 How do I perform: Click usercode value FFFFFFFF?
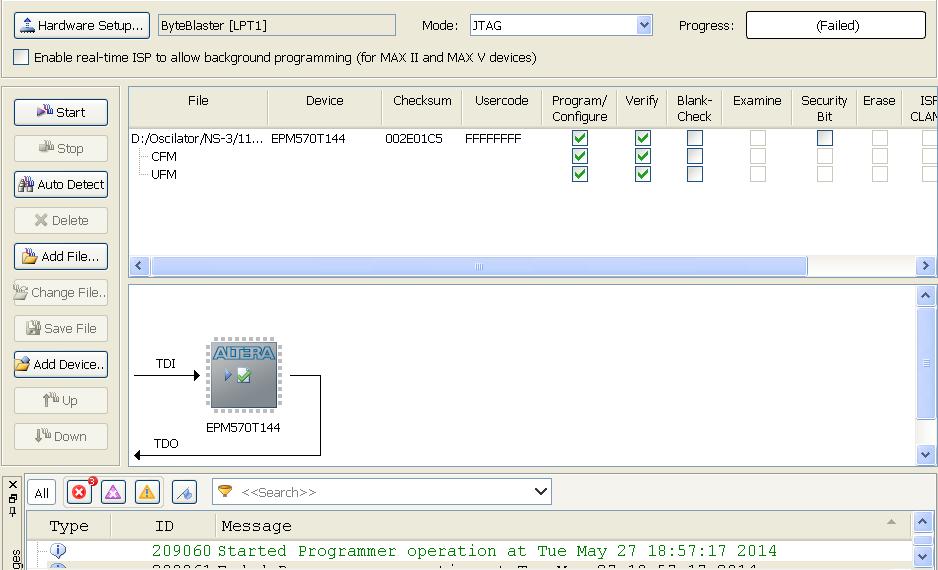493,139
